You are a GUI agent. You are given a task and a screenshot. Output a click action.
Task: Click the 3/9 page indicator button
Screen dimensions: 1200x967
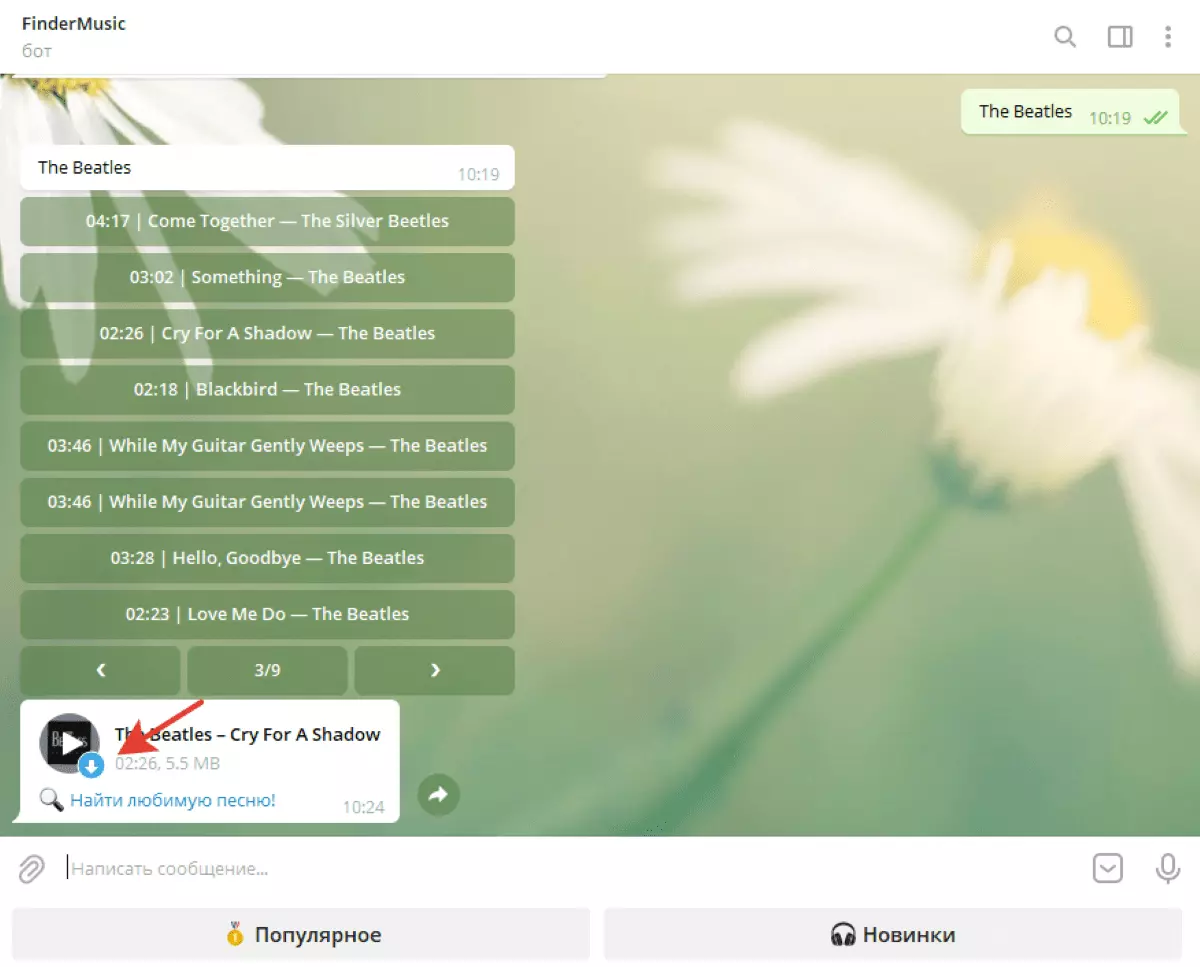pos(267,670)
